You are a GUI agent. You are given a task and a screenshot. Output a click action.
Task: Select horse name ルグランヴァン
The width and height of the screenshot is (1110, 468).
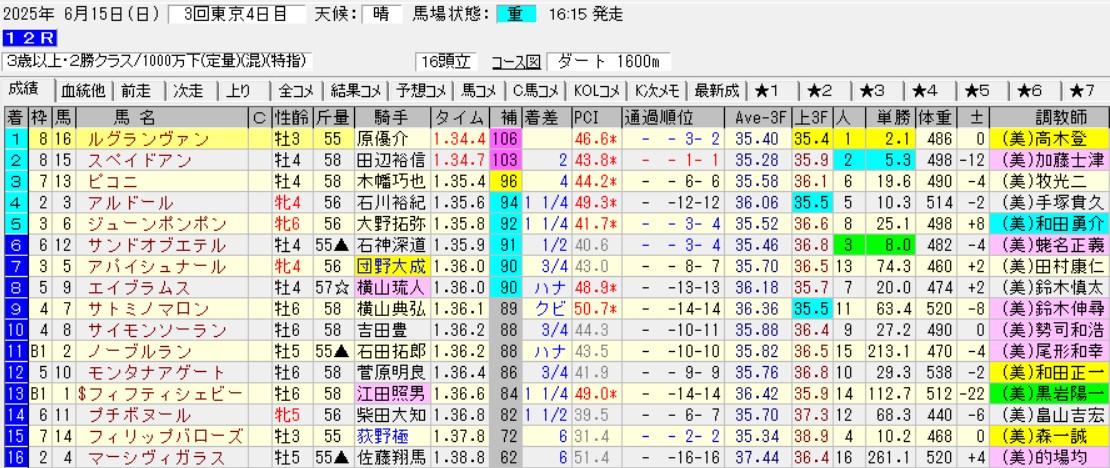pyautogui.click(x=148, y=138)
